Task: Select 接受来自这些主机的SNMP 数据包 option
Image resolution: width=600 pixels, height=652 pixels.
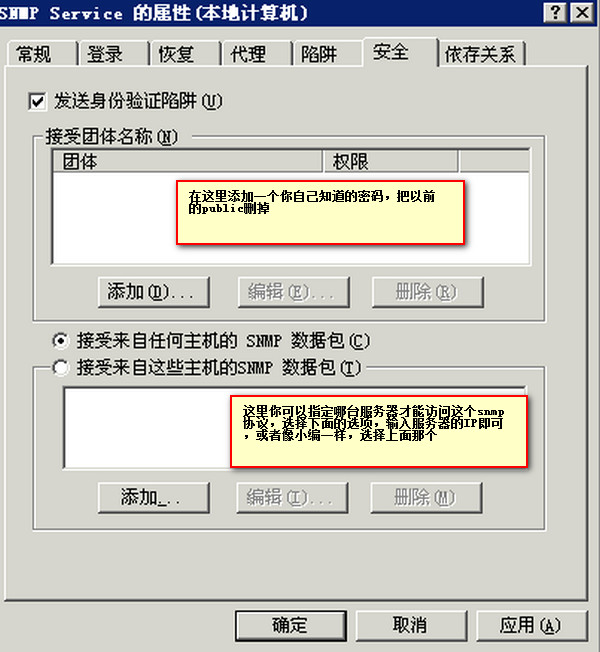Action: [x=61, y=367]
